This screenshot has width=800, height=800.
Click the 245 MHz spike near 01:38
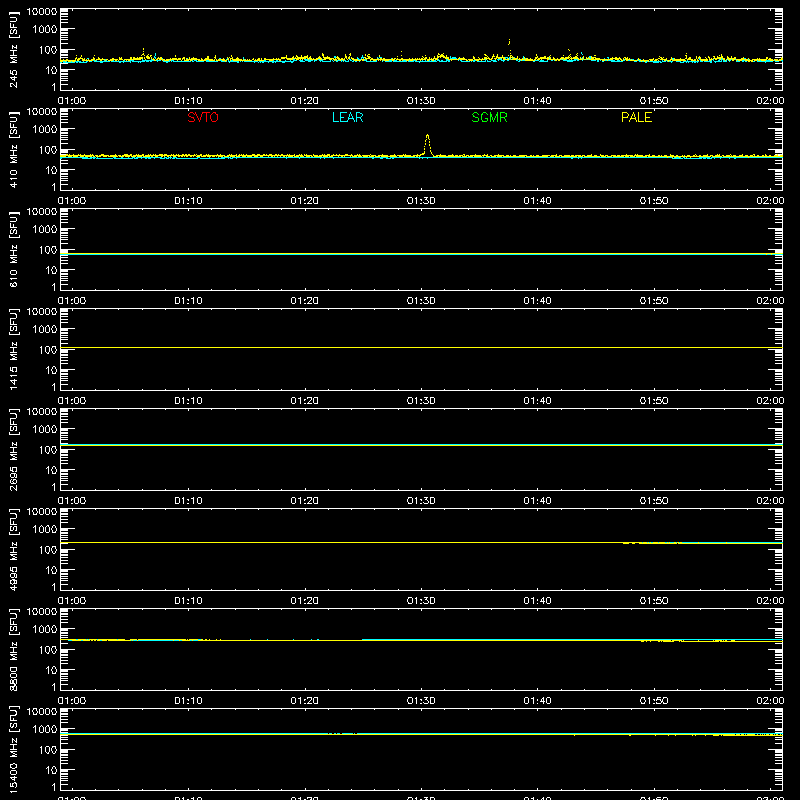coord(509,42)
